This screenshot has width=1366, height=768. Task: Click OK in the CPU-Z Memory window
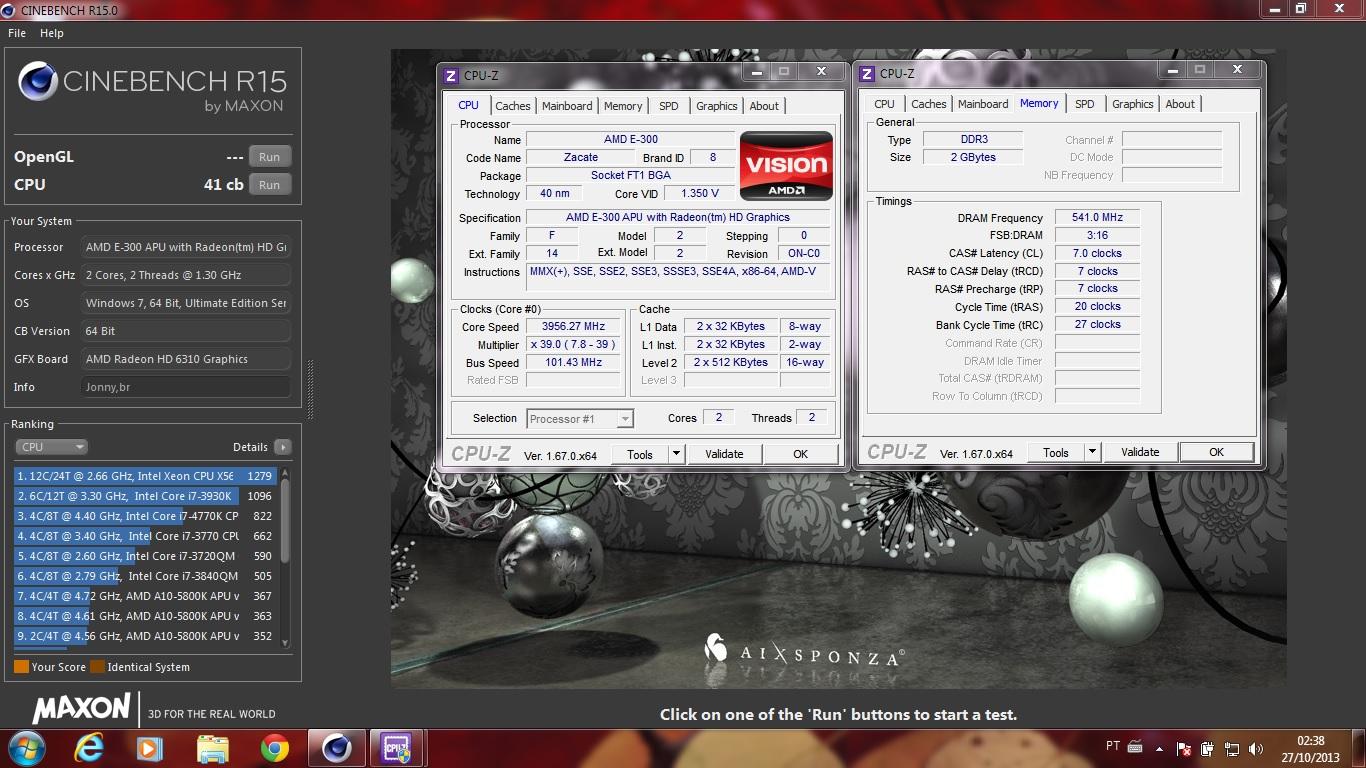1216,452
